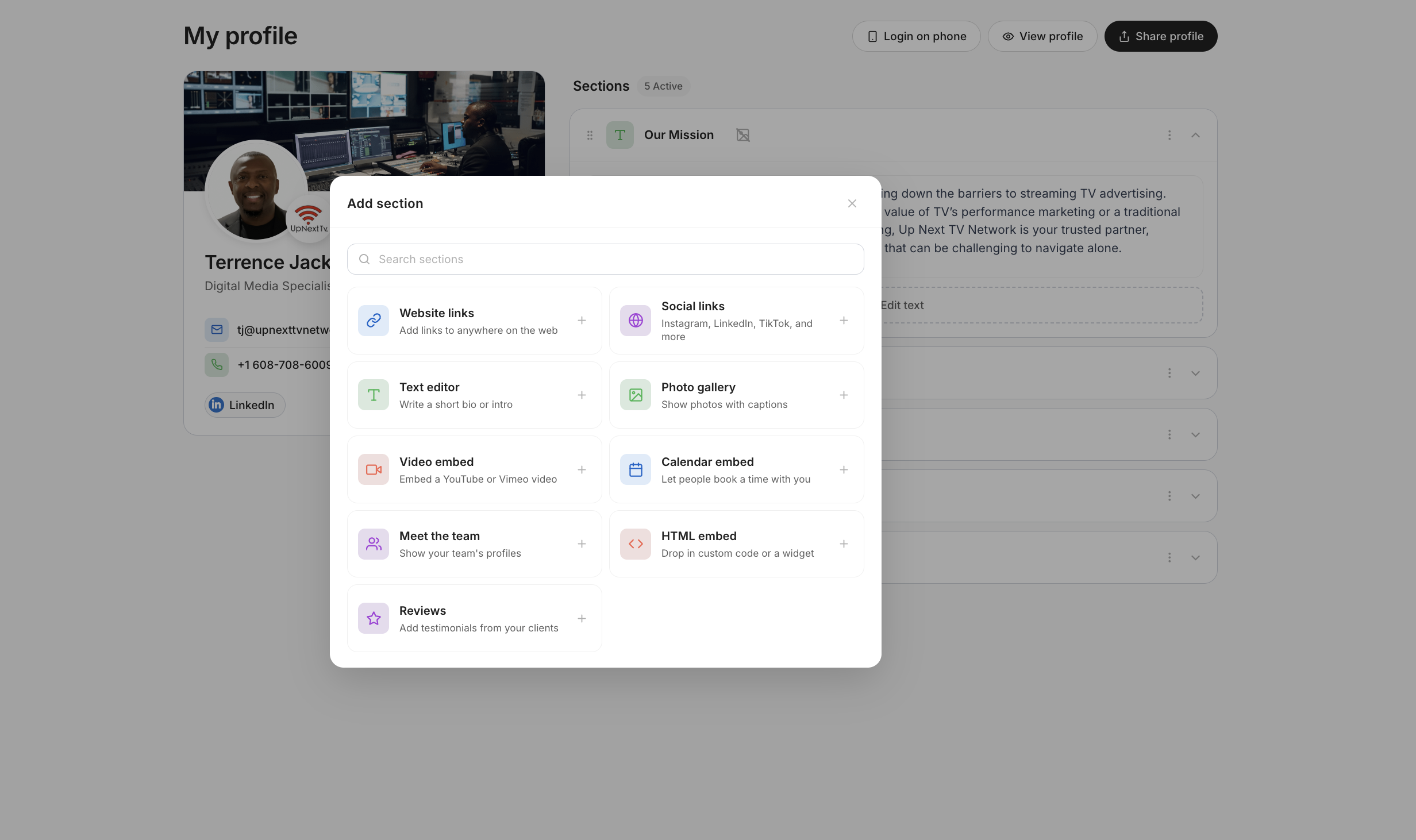
Task: Click the Sections heading
Action: (x=601, y=86)
